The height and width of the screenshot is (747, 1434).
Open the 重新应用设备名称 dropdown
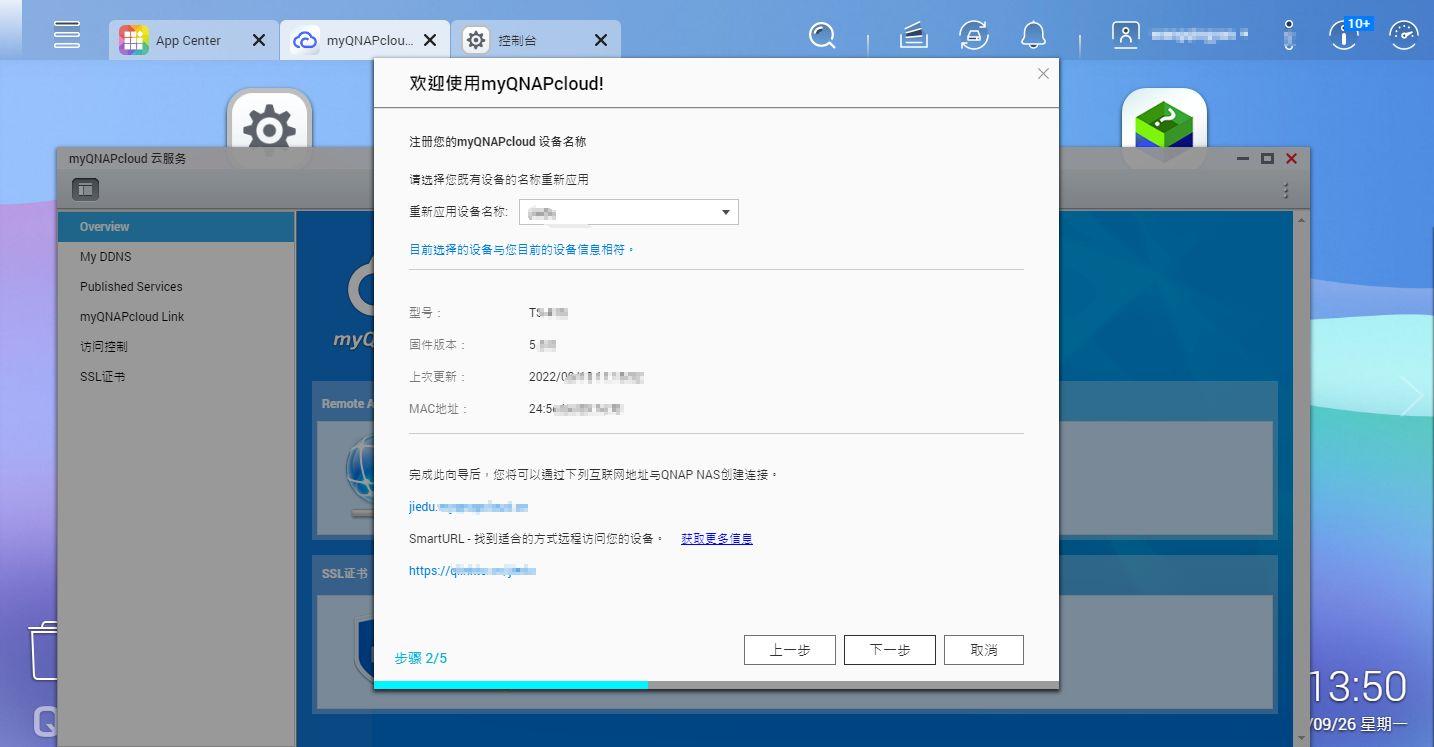[x=628, y=212]
